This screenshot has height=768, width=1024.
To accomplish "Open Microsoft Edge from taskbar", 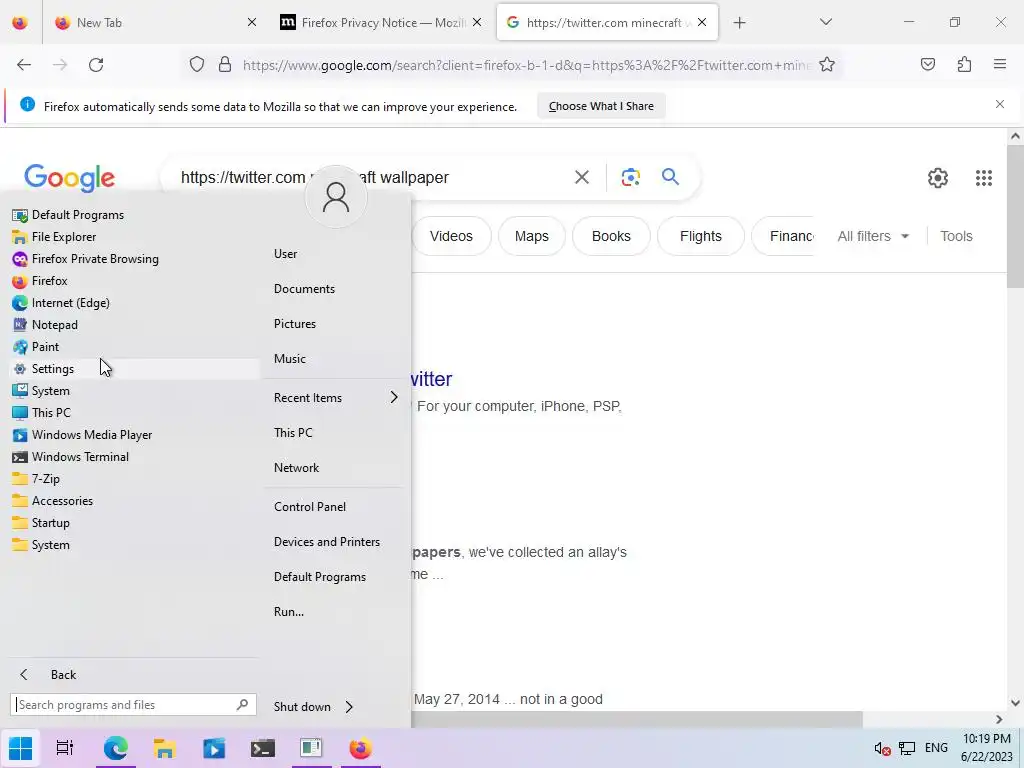I will pyautogui.click(x=116, y=748).
